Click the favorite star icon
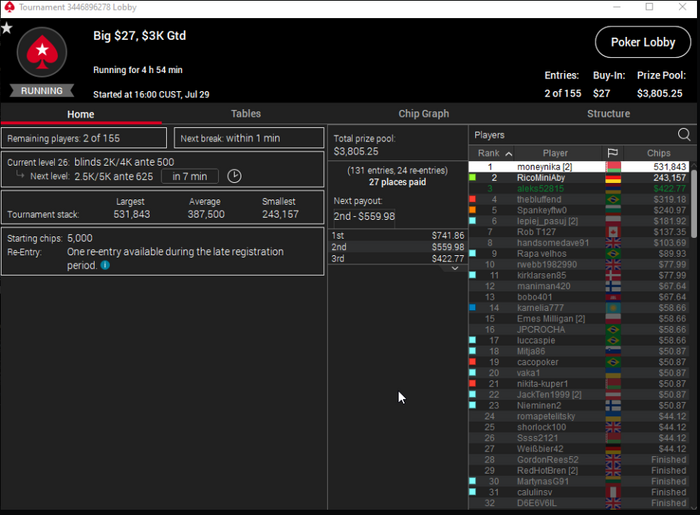The height and width of the screenshot is (515, 700). coord(7,28)
